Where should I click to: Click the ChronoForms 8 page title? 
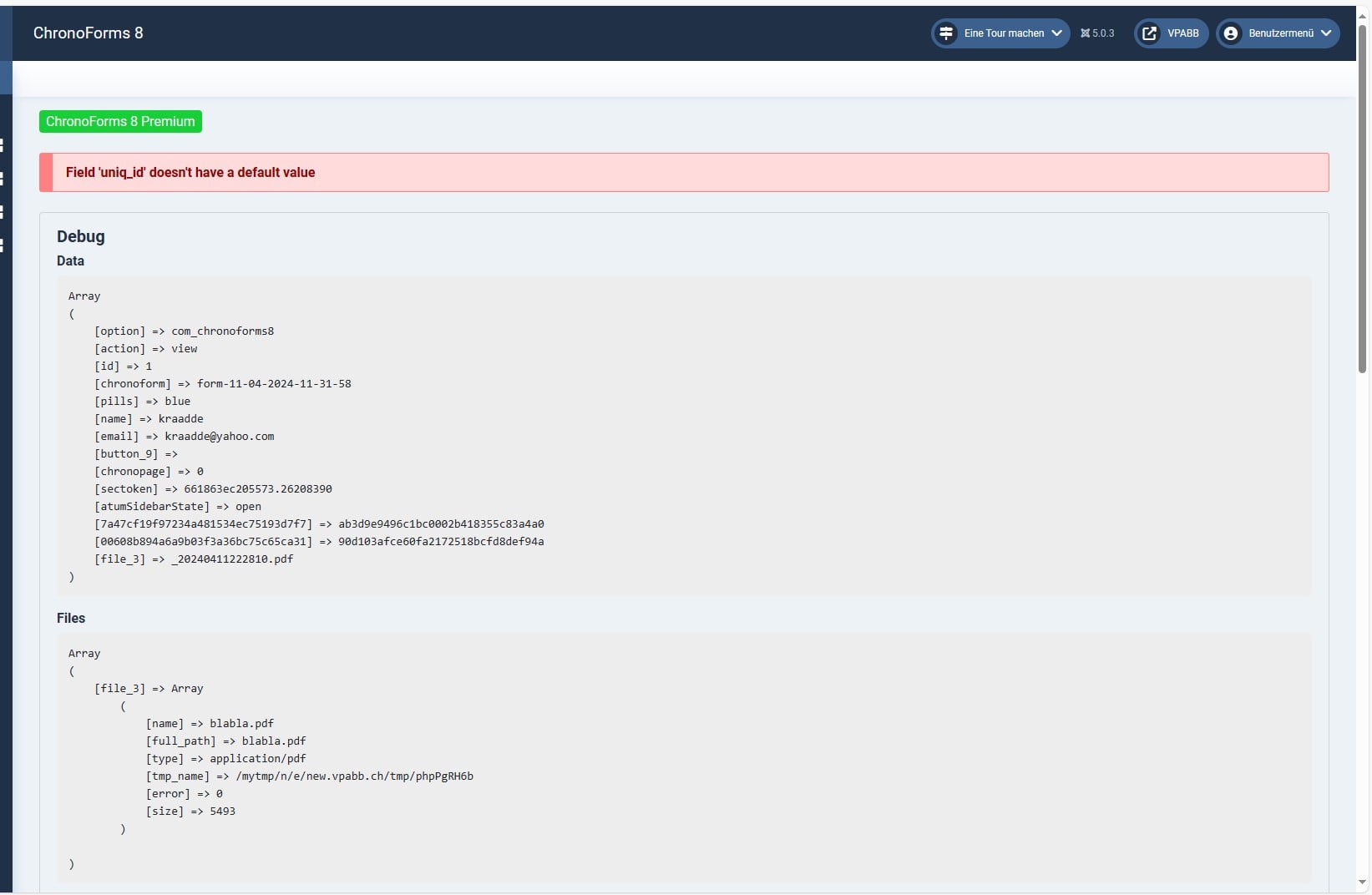(88, 33)
